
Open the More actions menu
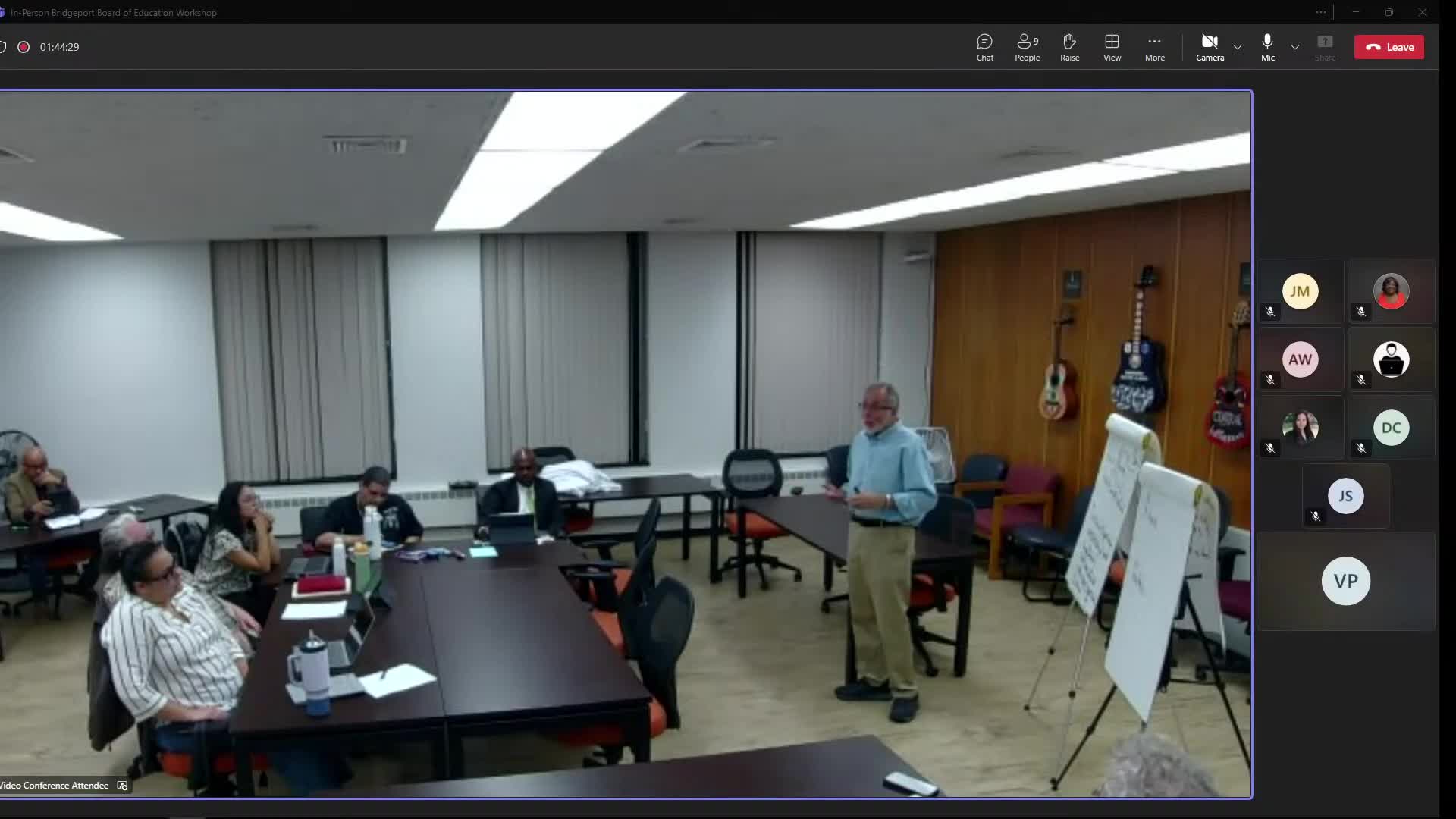(x=1154, y=47)
